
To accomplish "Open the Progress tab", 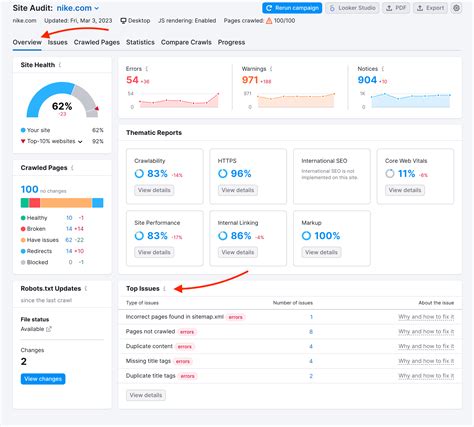I will pyautogui.click(x=231, y=42).
